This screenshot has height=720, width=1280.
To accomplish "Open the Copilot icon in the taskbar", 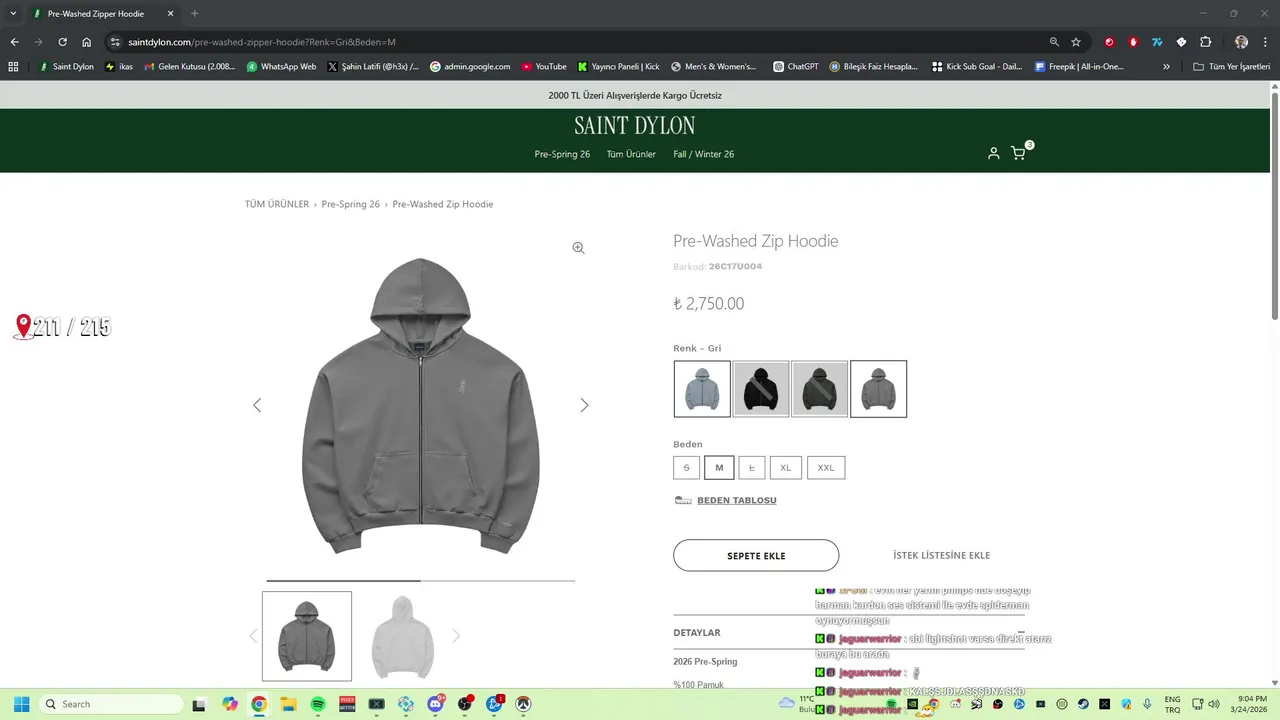I will pyautogui.click(x=230, y=704).
